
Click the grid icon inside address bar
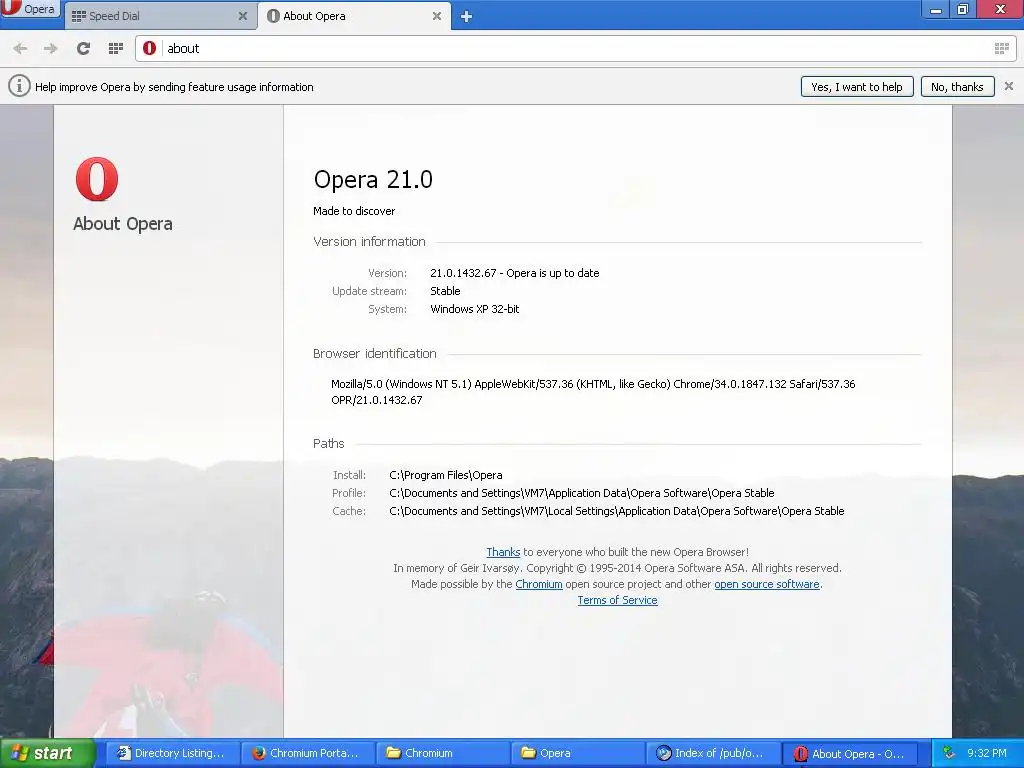(1001, 48)
